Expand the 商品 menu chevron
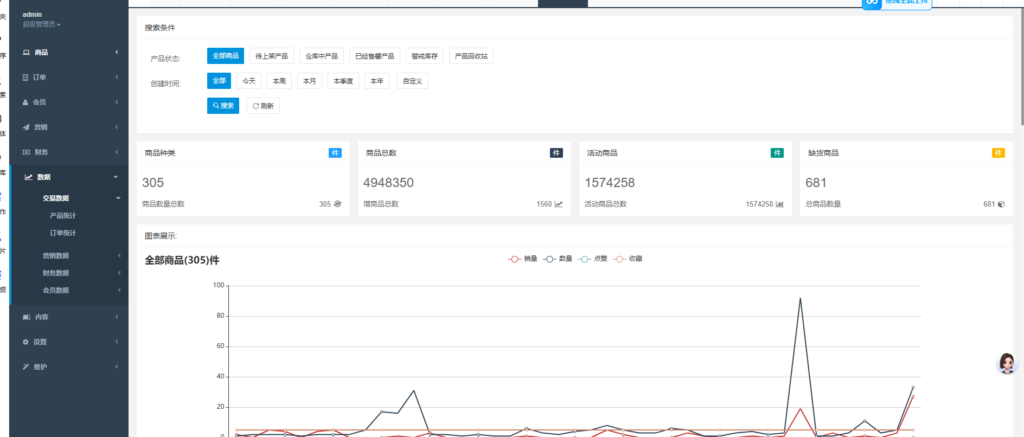1024x437 pixels. [x=117, y=52]
